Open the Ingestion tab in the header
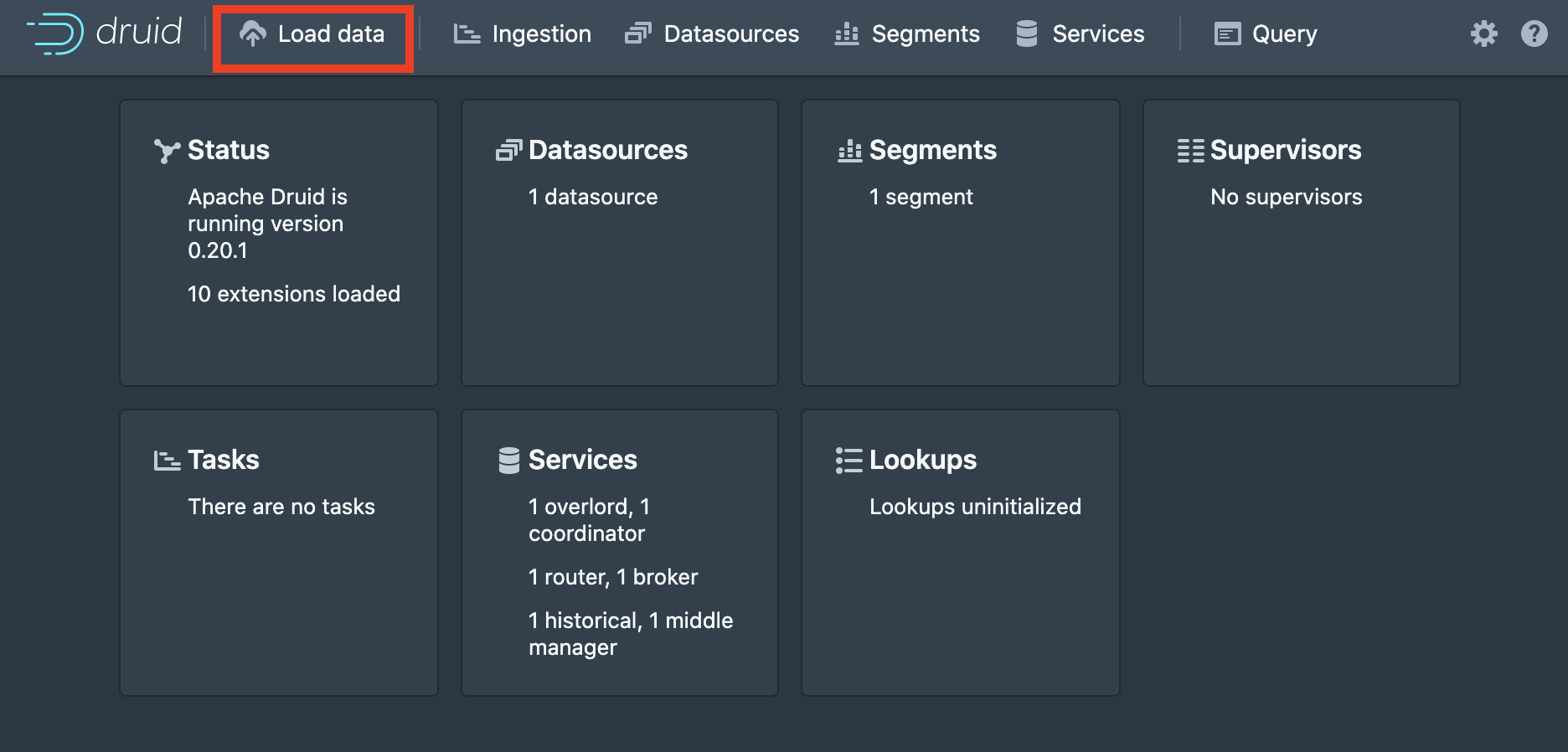The height and width of the screenshot is (752, 1568). [x=523, y=33]
